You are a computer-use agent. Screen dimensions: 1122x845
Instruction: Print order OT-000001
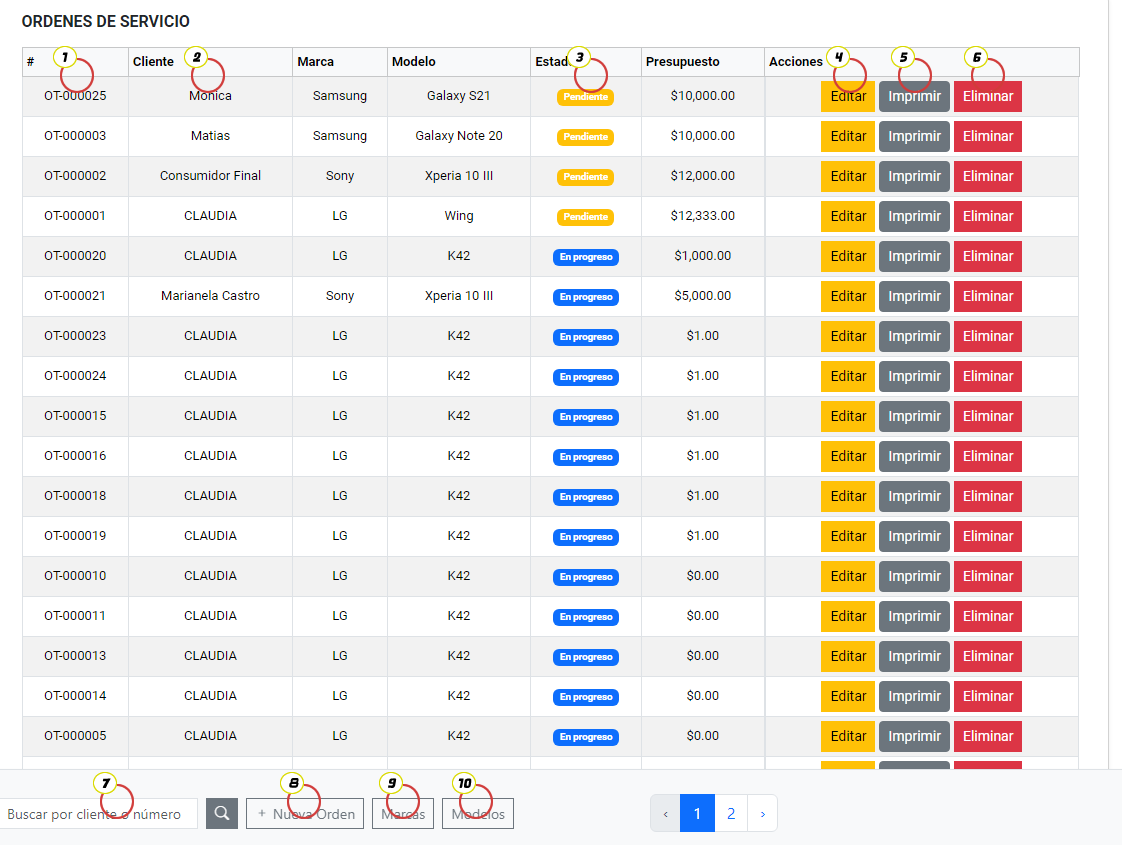coord(914,217)
